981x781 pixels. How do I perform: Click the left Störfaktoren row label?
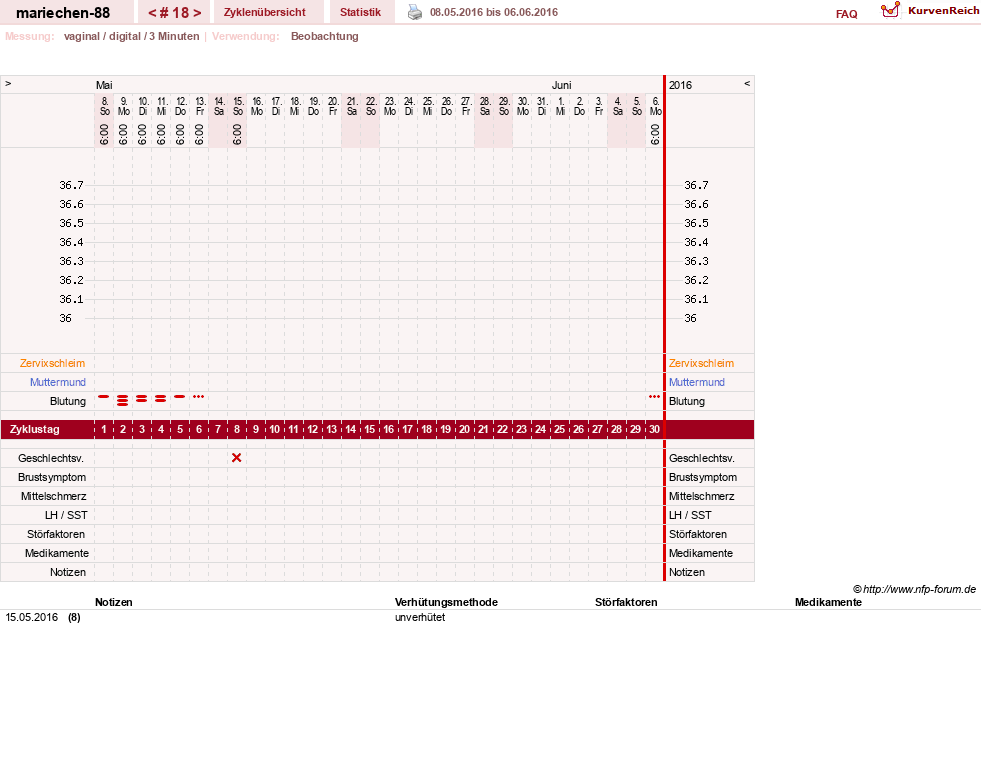(x=56, y=534)
